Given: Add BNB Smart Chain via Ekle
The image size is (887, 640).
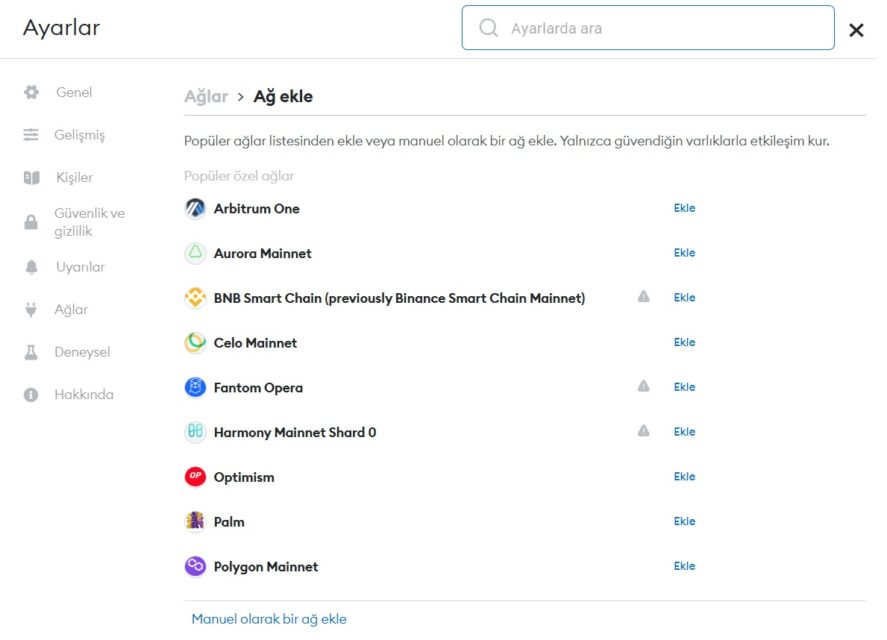Looking at the screenshot, I should [x=684, y=298].
